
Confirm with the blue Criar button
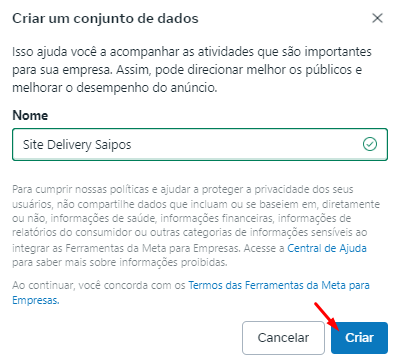[x=359, y=338]
